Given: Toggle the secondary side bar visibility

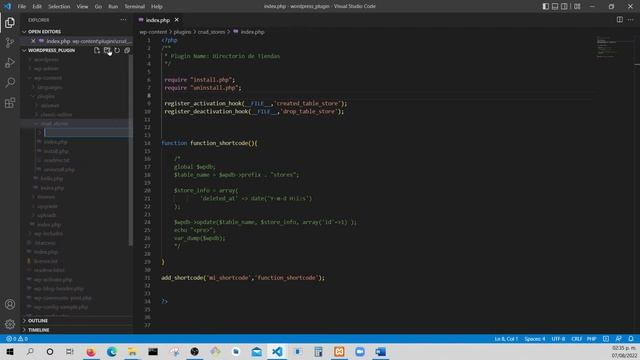Looking at the screenshot, I should click(564, 6).
